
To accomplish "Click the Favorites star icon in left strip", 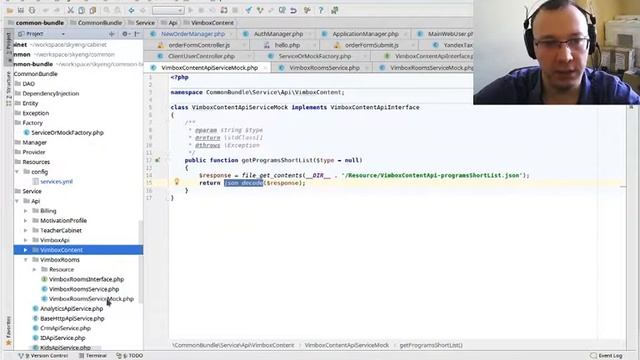I will pyautogui.click(x=8, y=342).
